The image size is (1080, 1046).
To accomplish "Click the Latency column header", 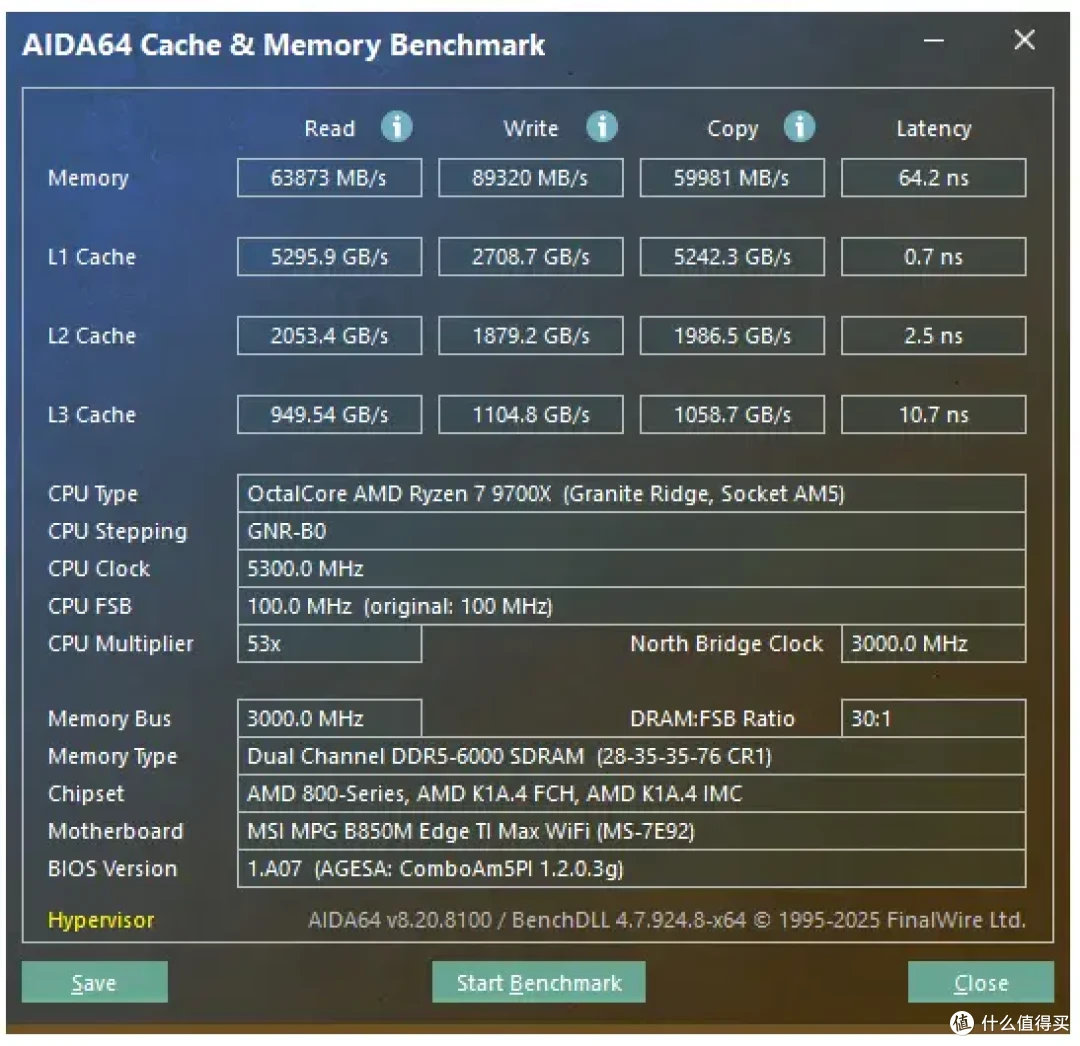I will 933,129.
